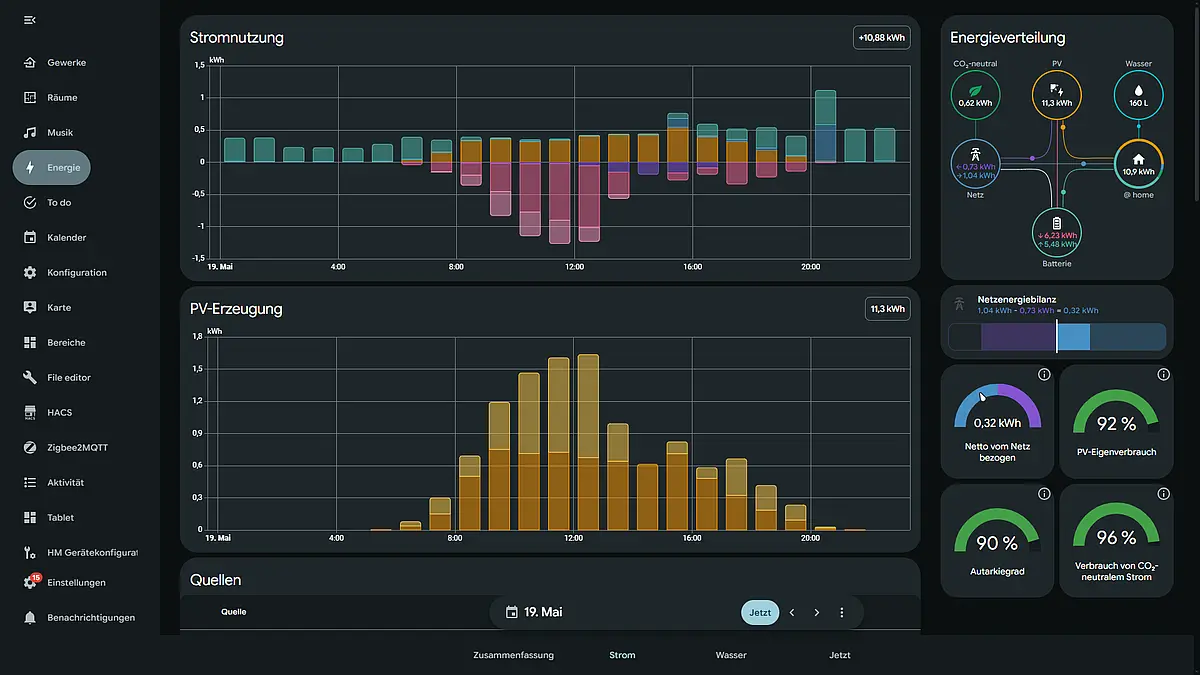This screenshot has width=1200, height=675.
Task: Open Zigbee2MQTT from the sidebar
Action: (x=80, y=447)
